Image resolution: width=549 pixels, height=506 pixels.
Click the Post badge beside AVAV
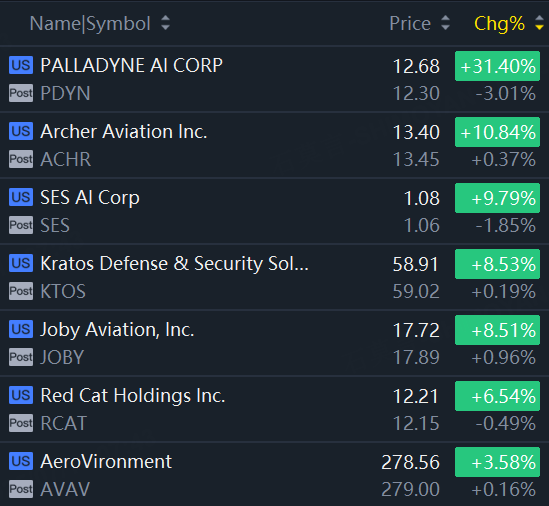point(21,489)
